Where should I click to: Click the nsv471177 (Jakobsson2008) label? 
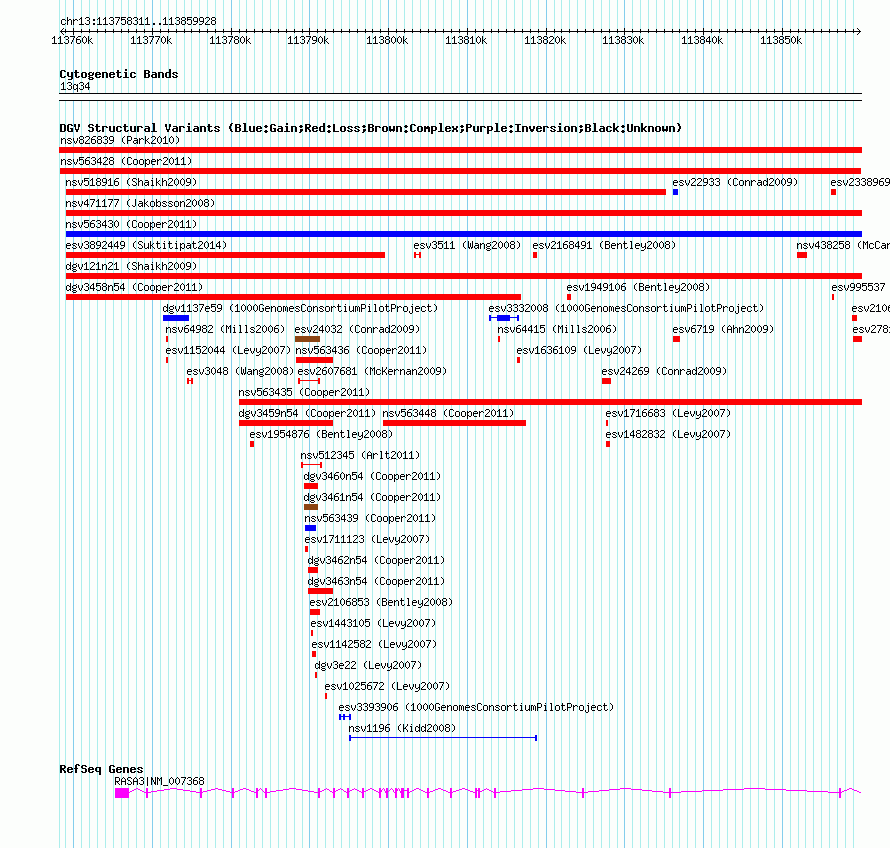[140, 203]
